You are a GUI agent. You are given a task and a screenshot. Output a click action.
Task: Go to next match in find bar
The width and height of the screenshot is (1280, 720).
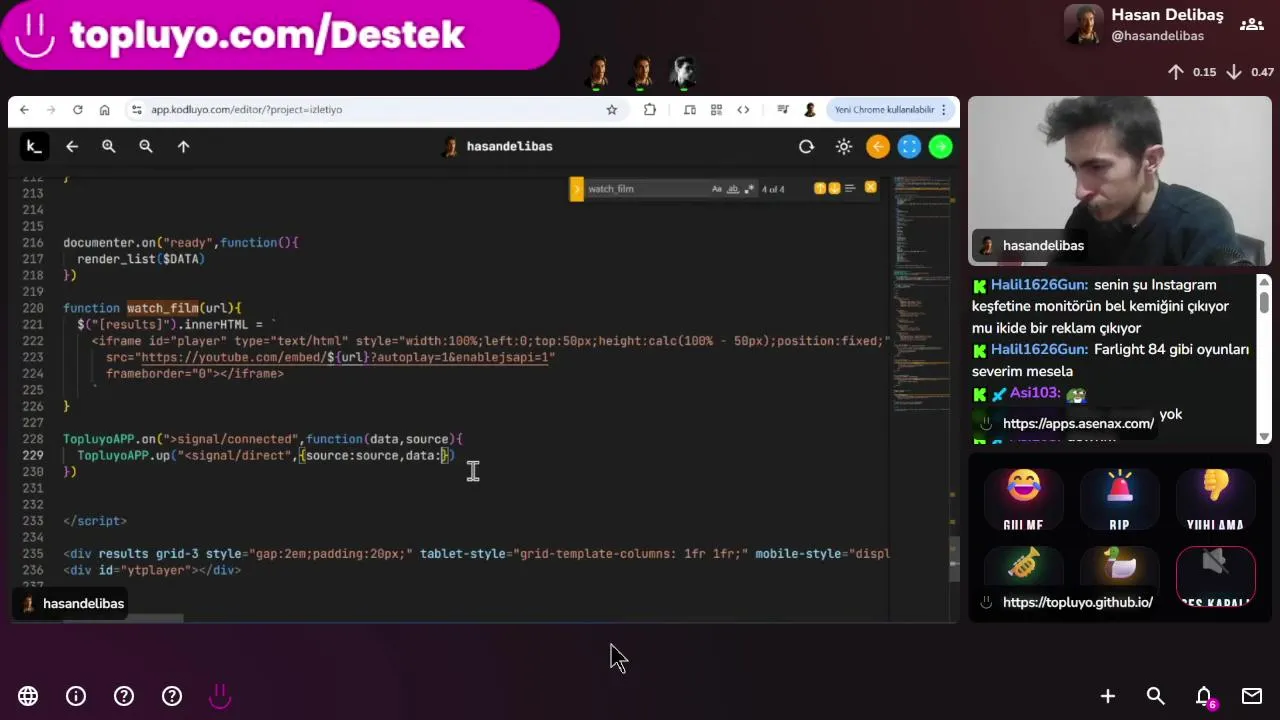pyautogui.click(x=834, y=188)
